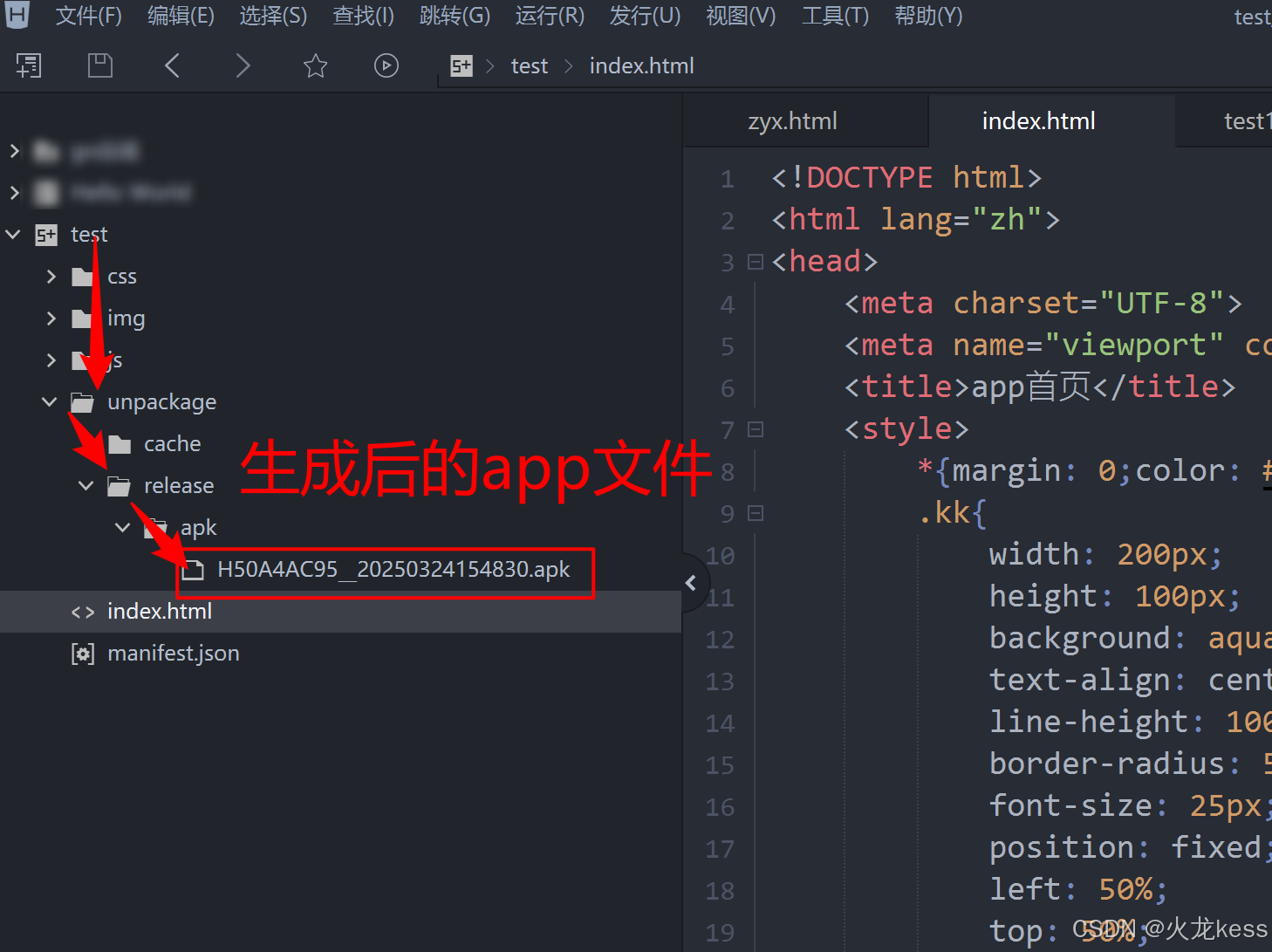Go forward with the right arrow icon

243,65
